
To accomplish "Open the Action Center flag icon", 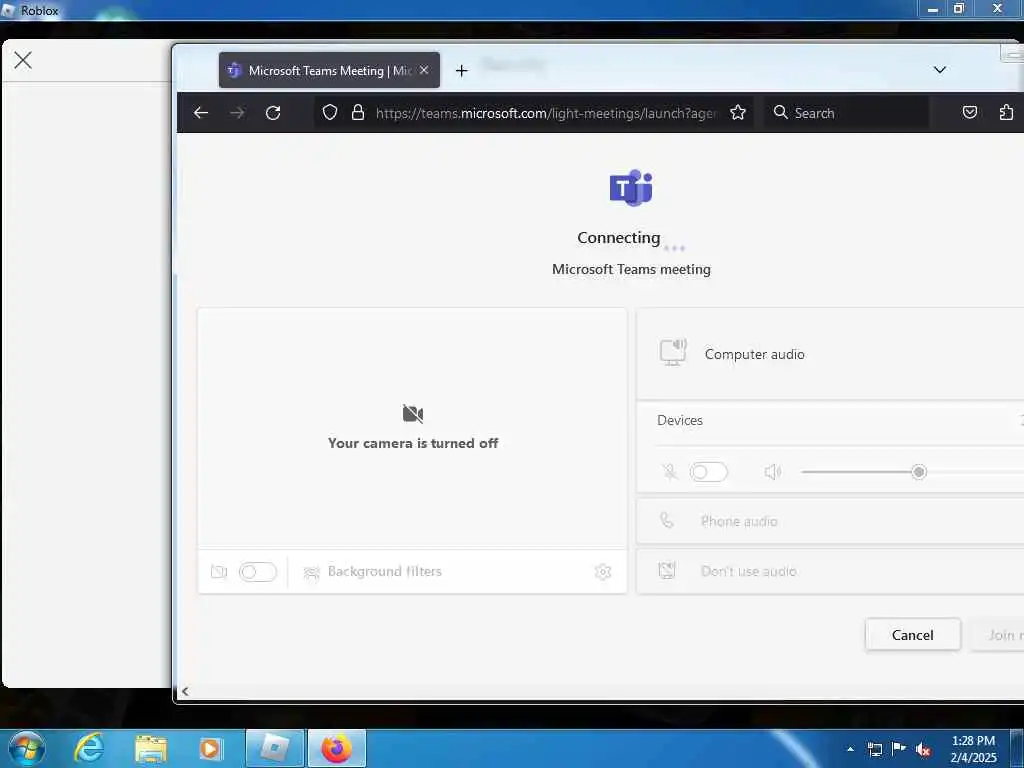I will (x=899, y=749).
